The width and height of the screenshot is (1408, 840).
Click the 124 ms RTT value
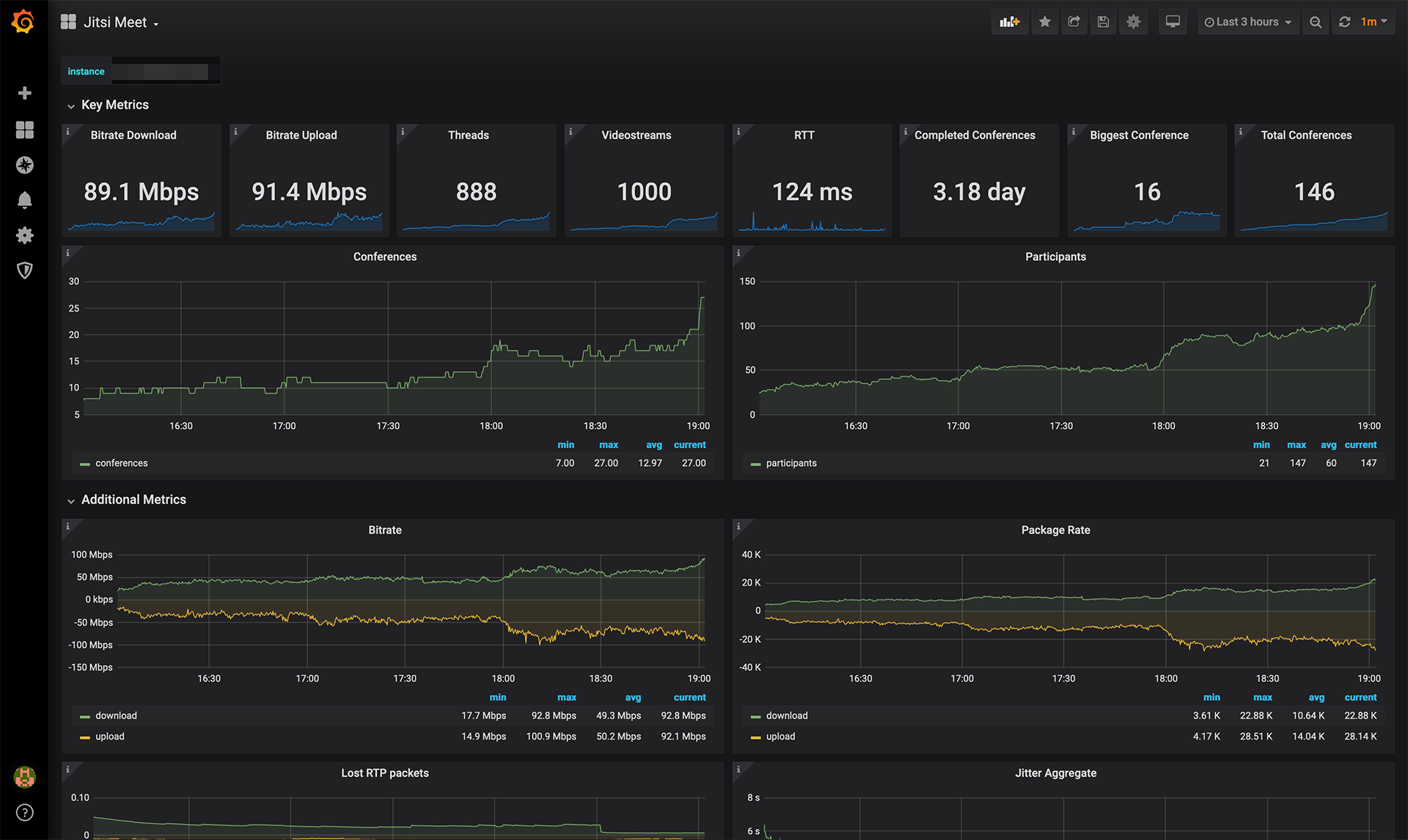(x=812, y=192)
